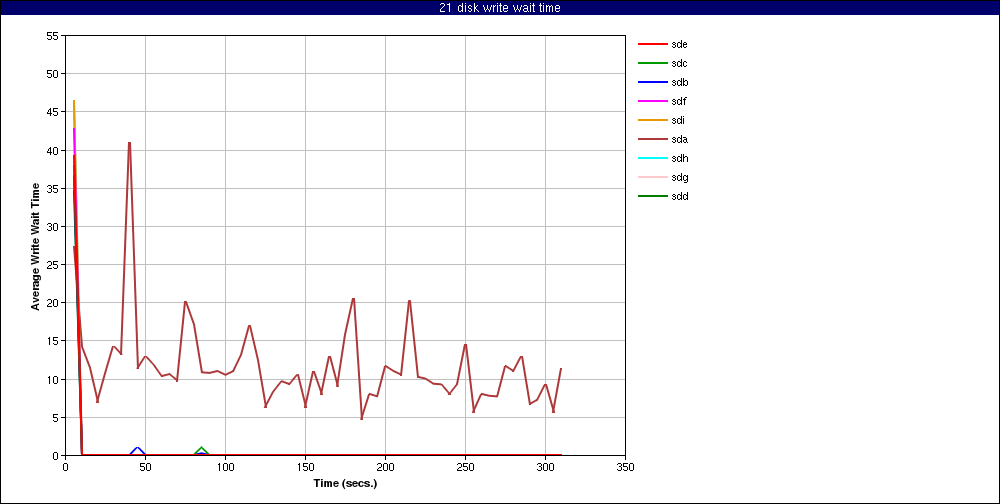Click the blue sdb legend line swatch
The image size is (1000, 504).
[x=653, y=82]
